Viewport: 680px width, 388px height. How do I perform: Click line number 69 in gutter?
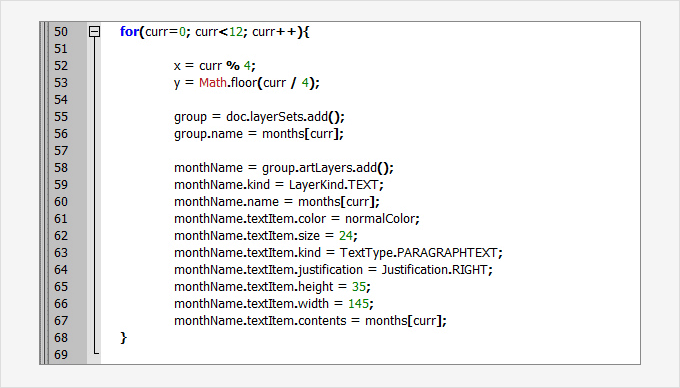click(61, 355)
